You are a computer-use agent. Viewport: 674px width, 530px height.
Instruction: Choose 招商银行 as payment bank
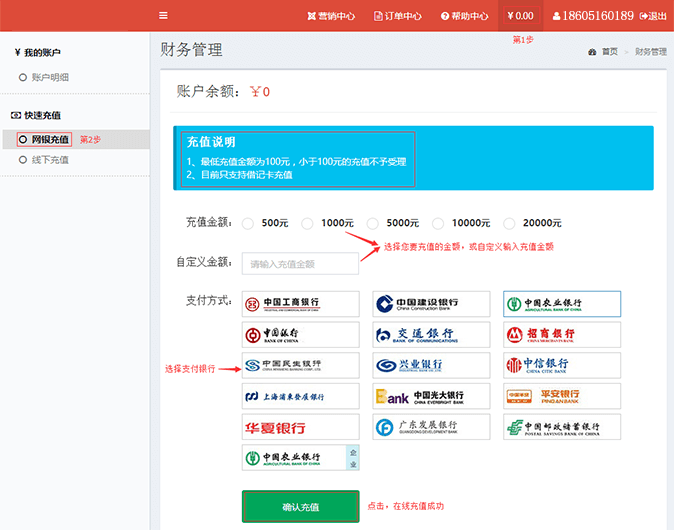pos(561,335)
